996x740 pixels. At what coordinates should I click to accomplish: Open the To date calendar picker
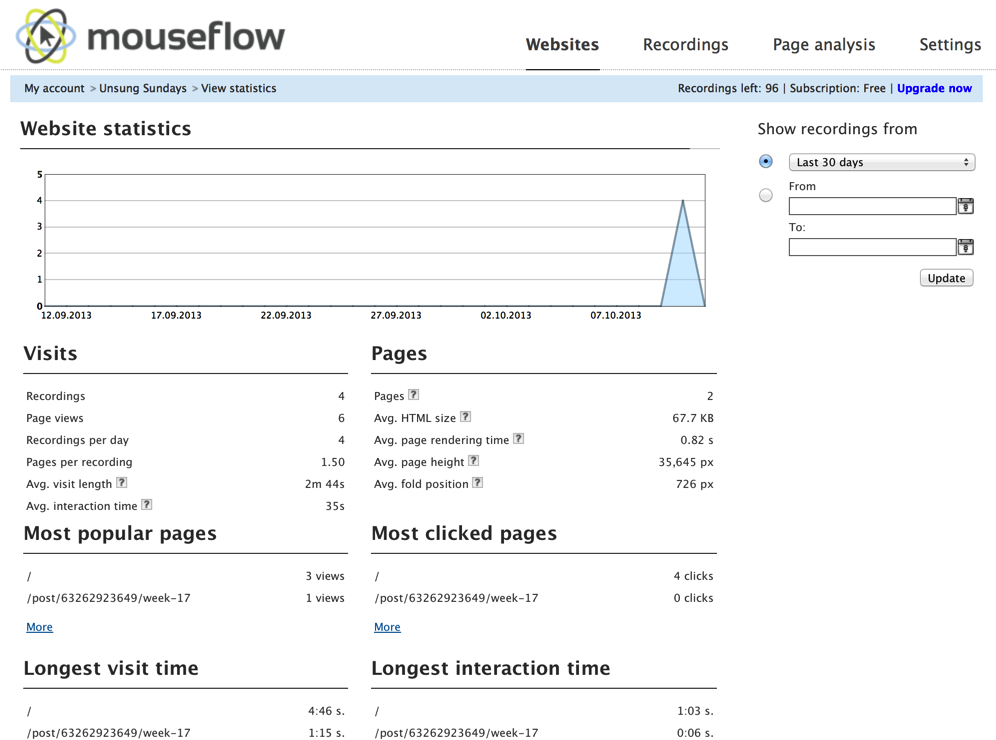pyautogui.click(x=965, y=247)
